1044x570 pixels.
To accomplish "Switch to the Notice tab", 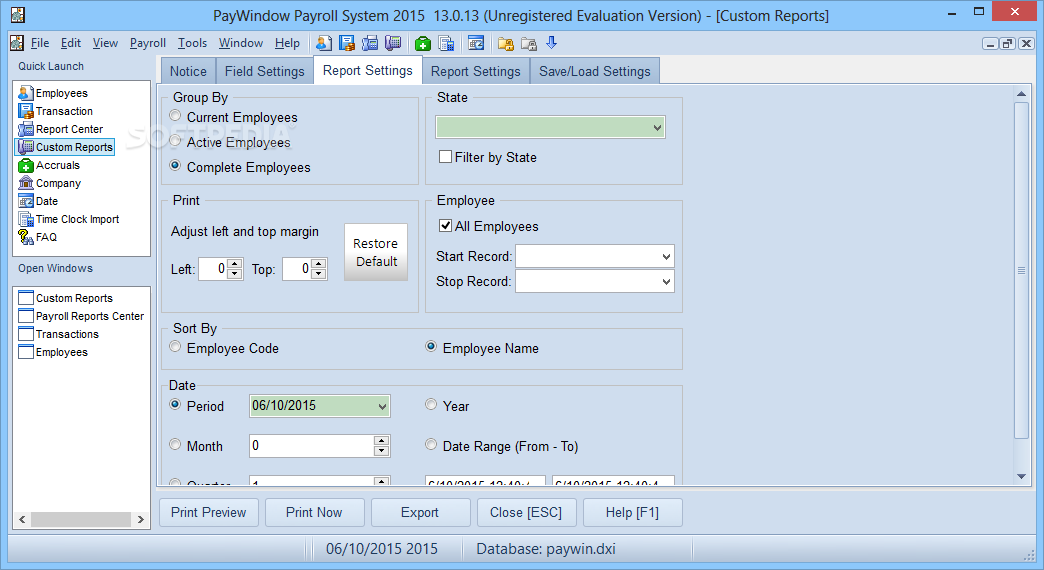I will click(188, 71).
